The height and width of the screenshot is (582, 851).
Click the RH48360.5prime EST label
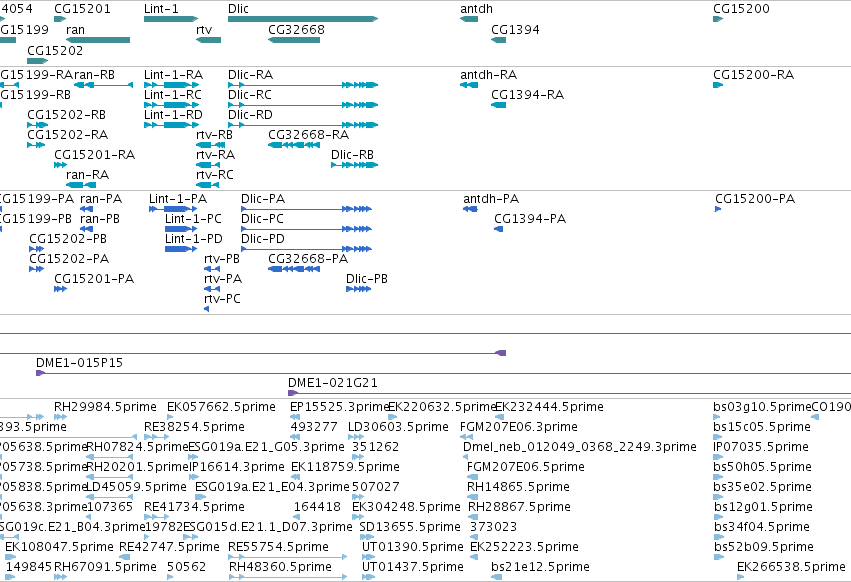(x=281, y=567)
